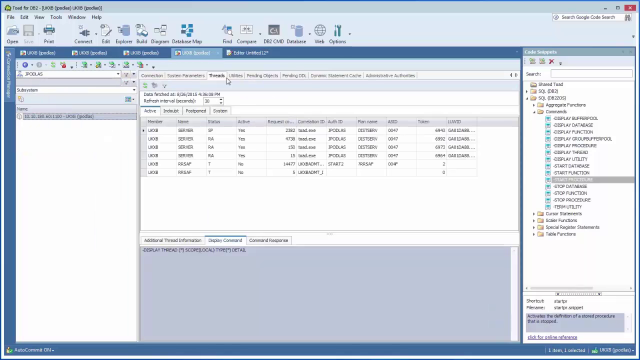The width and height of the screenshot is (640, 360).
Task: Select the -TERM UTILITY snippet
Action: pyautogui.click(x=568, y=207)
